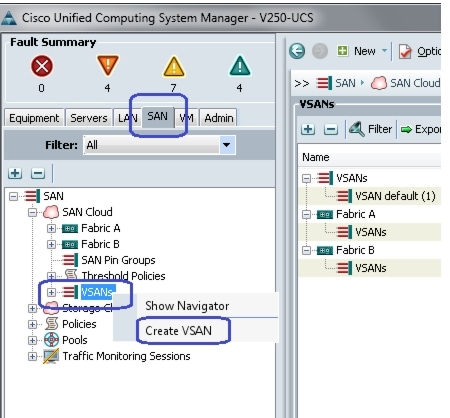Switch to the Equipment tab

pos(34,118)
